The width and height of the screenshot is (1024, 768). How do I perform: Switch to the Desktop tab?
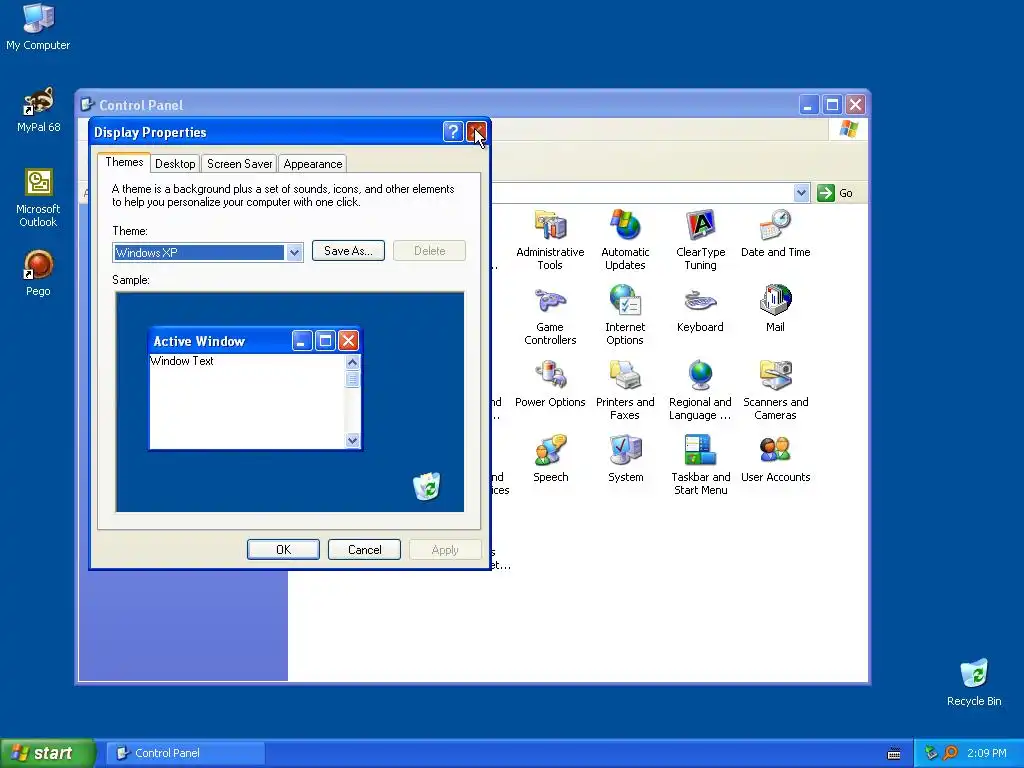click(x=175, y=164)
